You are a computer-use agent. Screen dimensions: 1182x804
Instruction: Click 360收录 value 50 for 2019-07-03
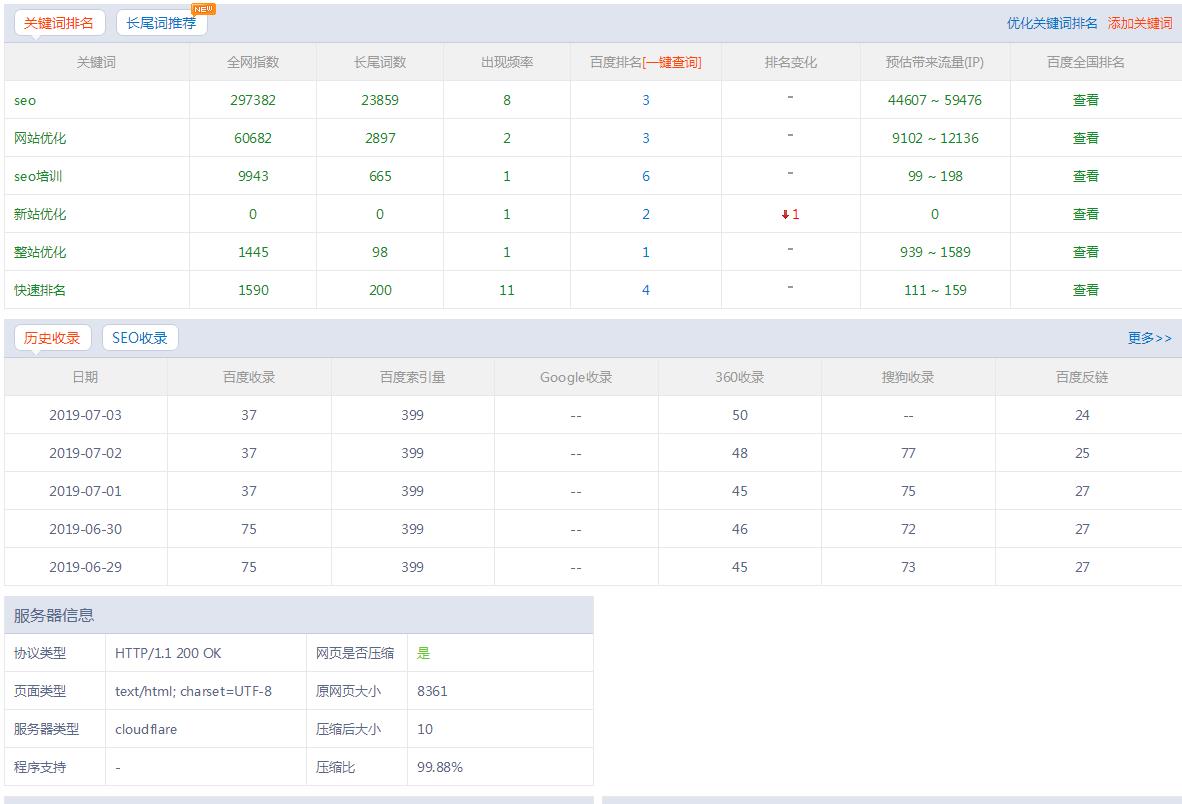coord(740,415)
